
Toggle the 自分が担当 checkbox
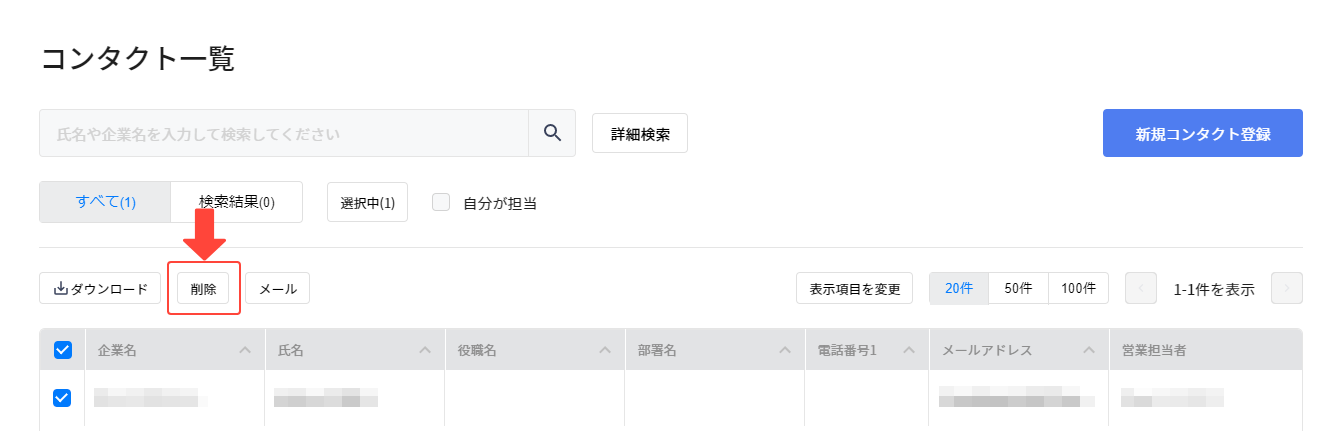click(441, 202)
